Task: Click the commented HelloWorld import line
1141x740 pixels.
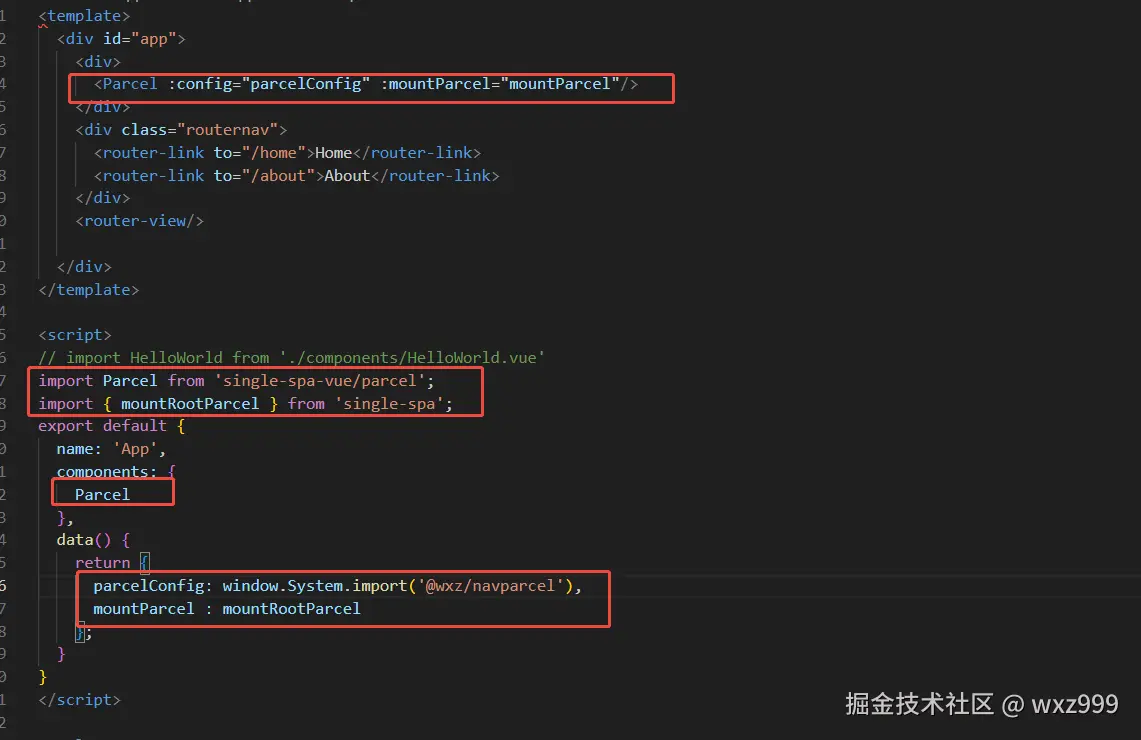Action: 292,357
